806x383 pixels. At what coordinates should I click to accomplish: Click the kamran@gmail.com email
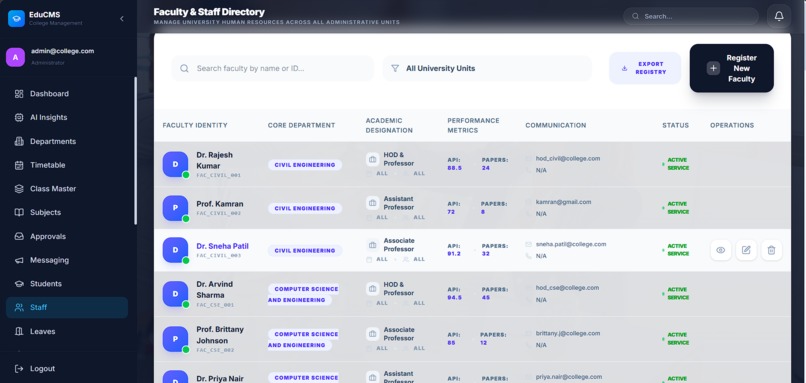[563, 202]
